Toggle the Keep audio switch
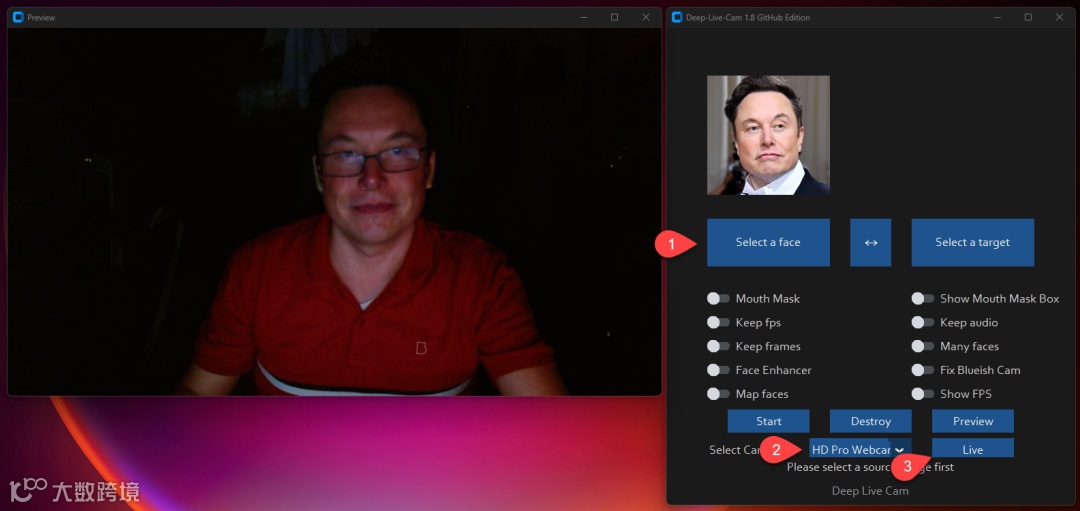The width and height of the screenshot is (1080, 511). coord(922,322)
